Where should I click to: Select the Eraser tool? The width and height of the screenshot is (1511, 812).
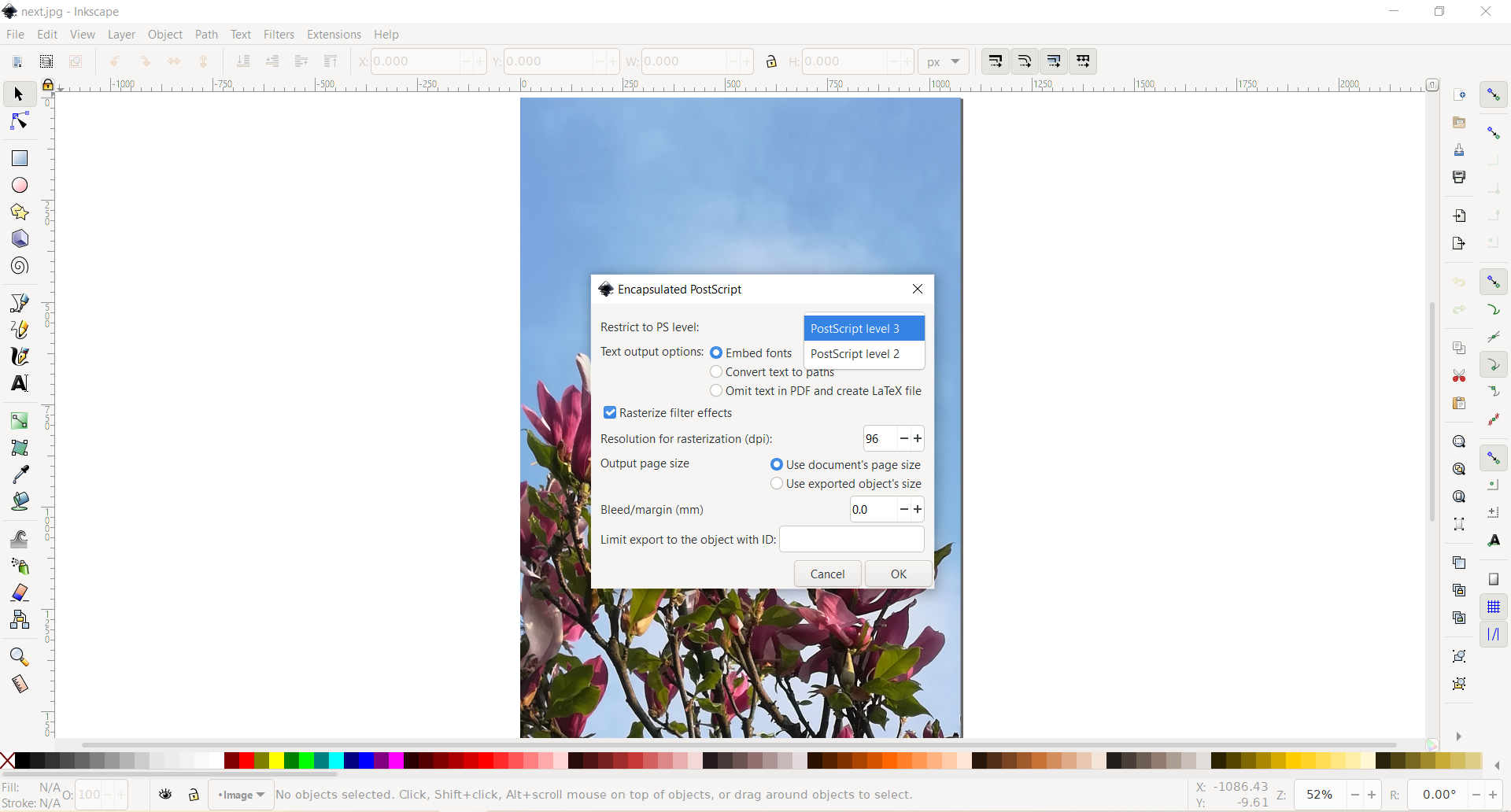20,592
